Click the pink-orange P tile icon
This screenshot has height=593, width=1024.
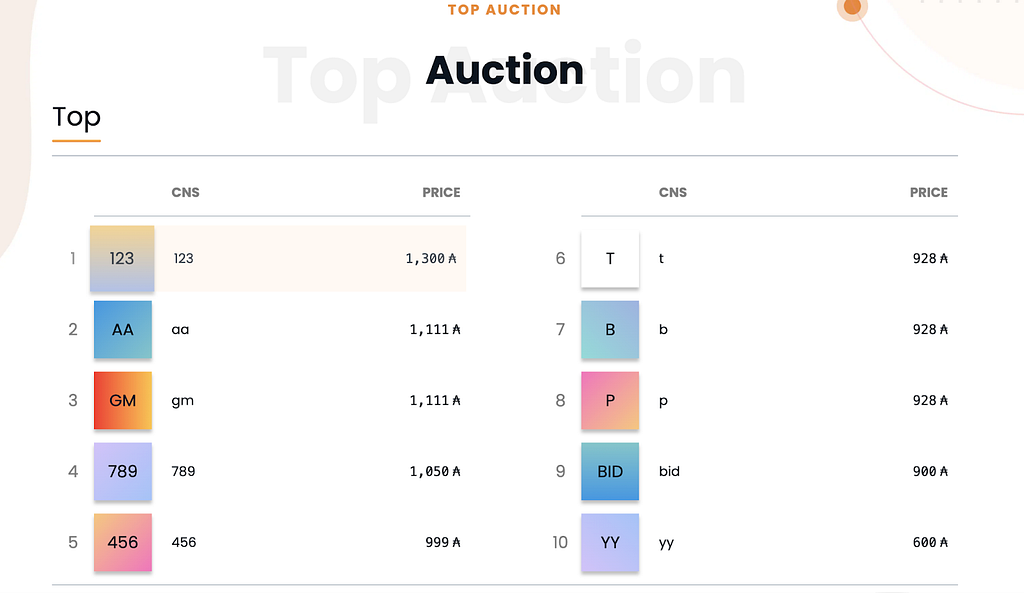click(x=610, y=400)
